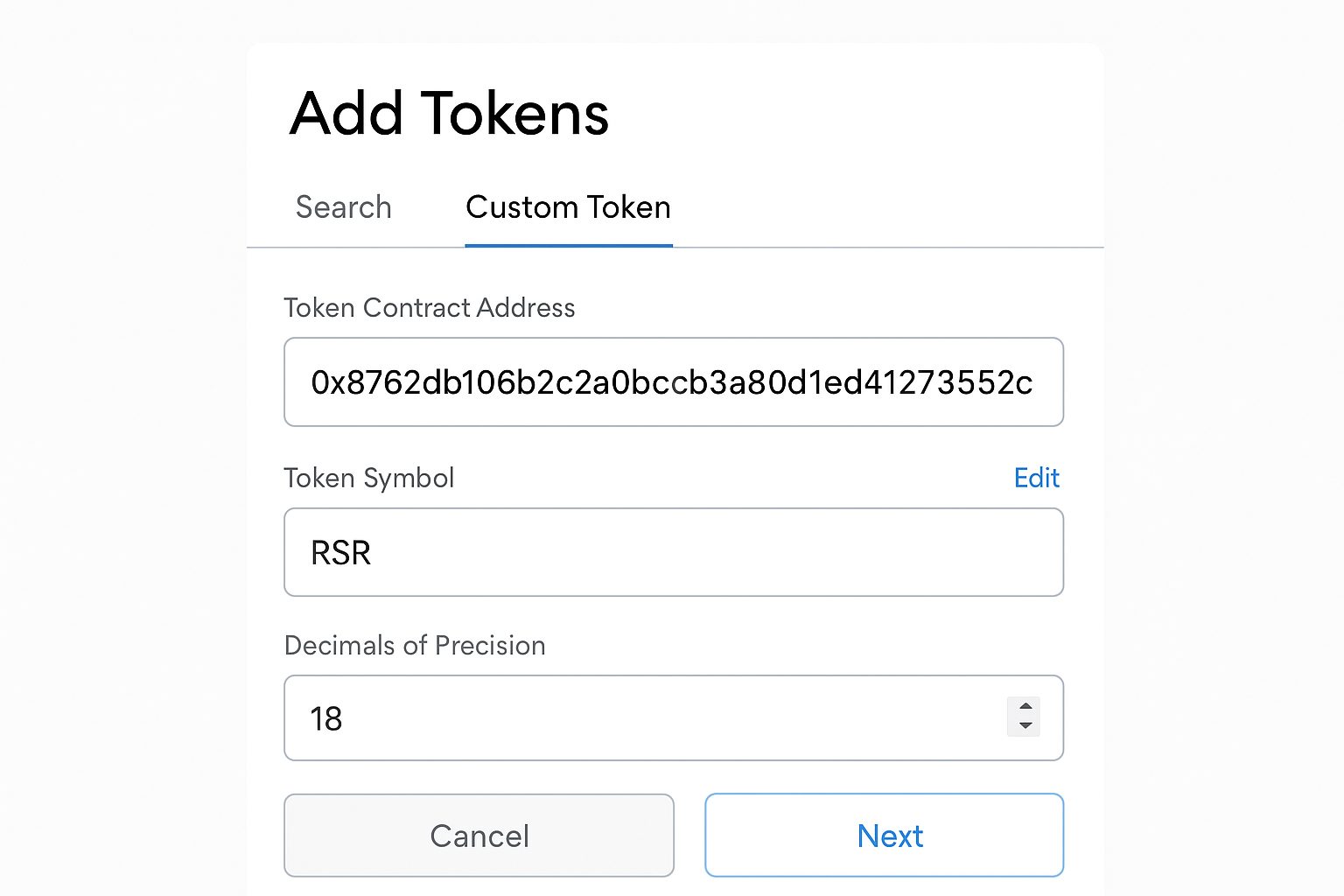This screenshot has height=896, width=1344.
Task: Click into the Token Symbol field
Action: pyautogui.click(x=673, y=552)
